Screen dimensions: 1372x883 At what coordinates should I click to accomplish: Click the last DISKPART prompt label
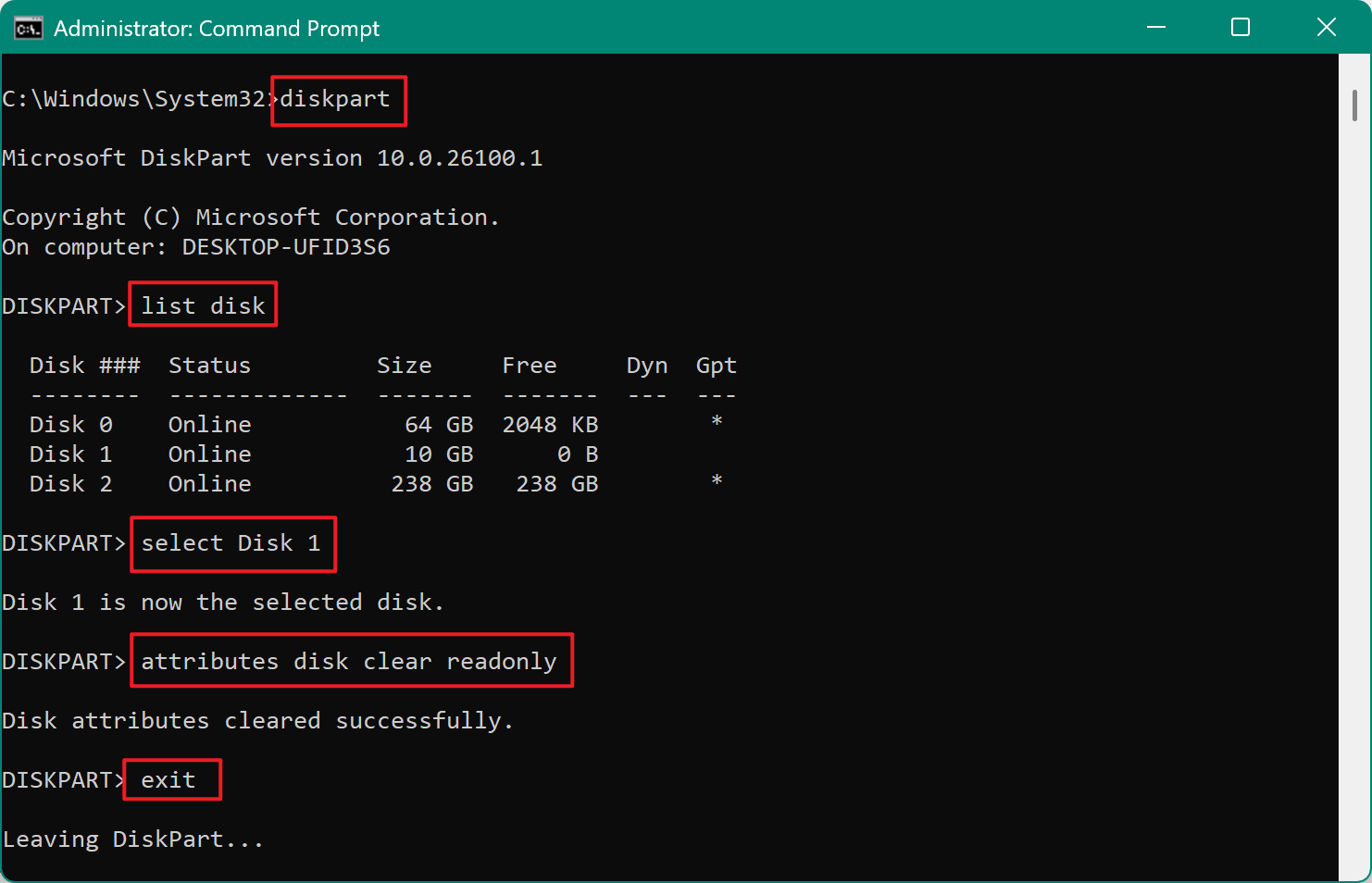(x=62, y=779)
